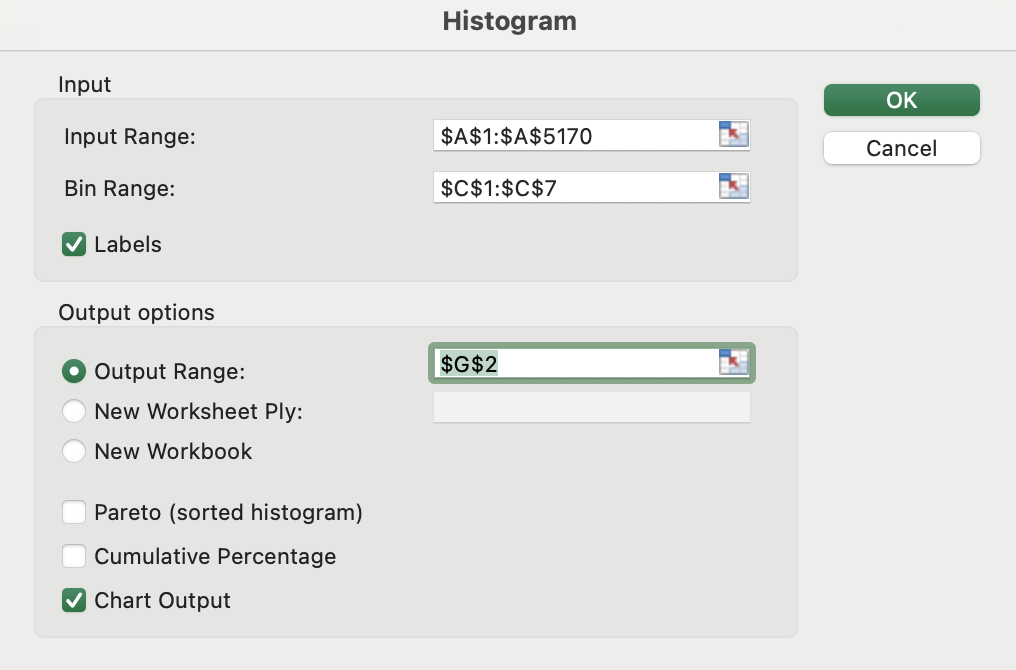The image size is (1016, 670).
Task: Click range selector icon for Output Range
Action: 734,363
